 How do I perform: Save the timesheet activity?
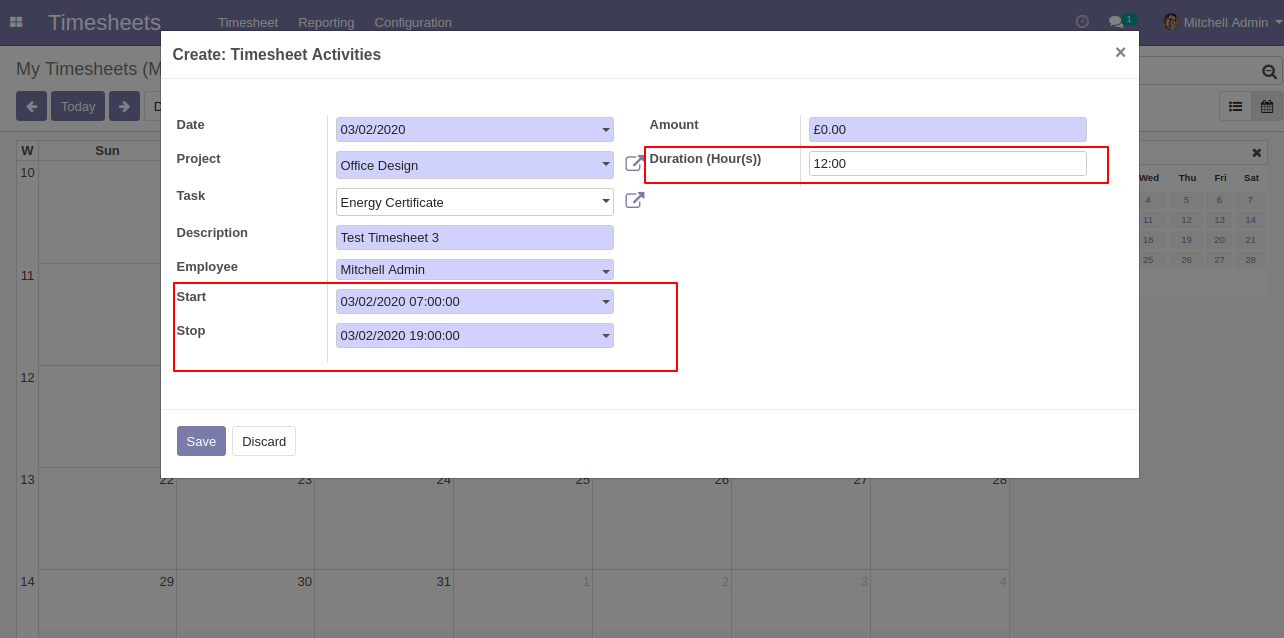(x=201, y=441)
